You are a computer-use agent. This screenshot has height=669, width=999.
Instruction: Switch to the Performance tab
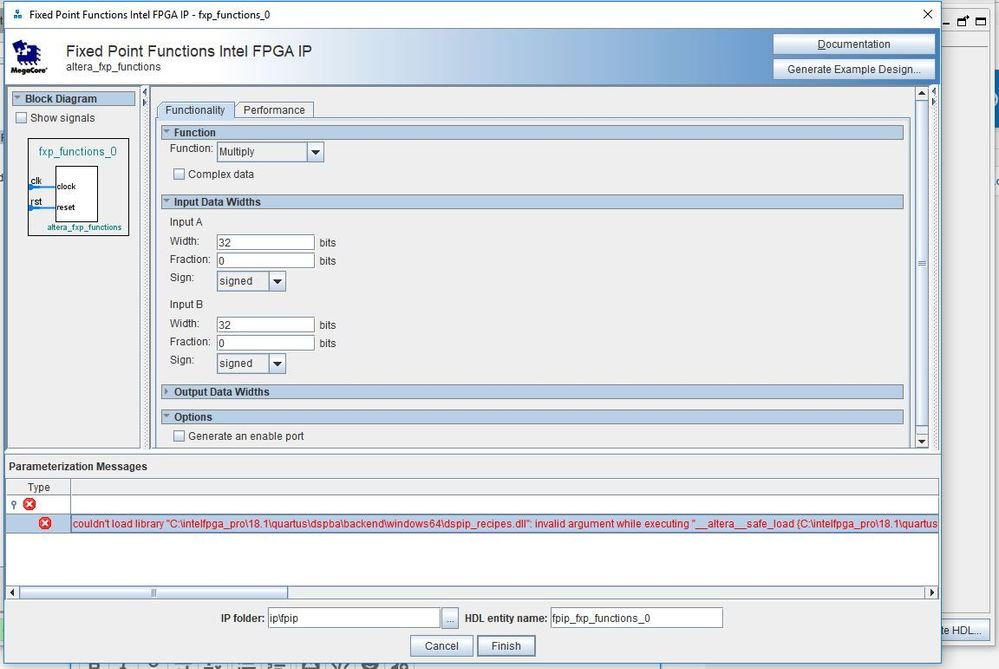[274, 110]
